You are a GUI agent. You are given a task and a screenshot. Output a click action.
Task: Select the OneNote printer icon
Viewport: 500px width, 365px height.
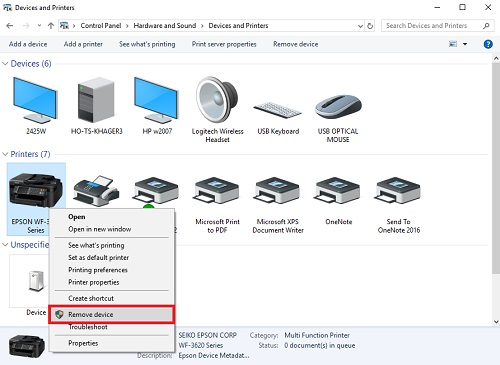coord(338,190)
